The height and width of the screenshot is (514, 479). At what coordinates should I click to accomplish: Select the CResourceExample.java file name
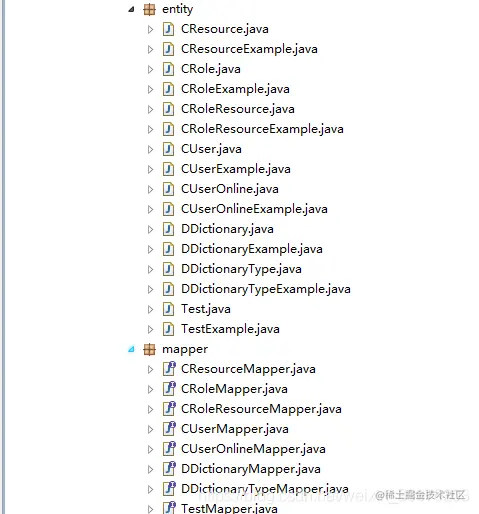249,49
